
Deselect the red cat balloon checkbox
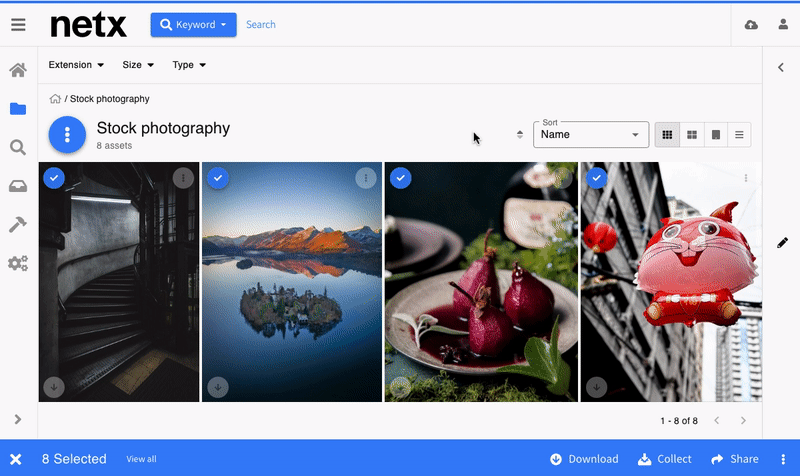(596, 178)
